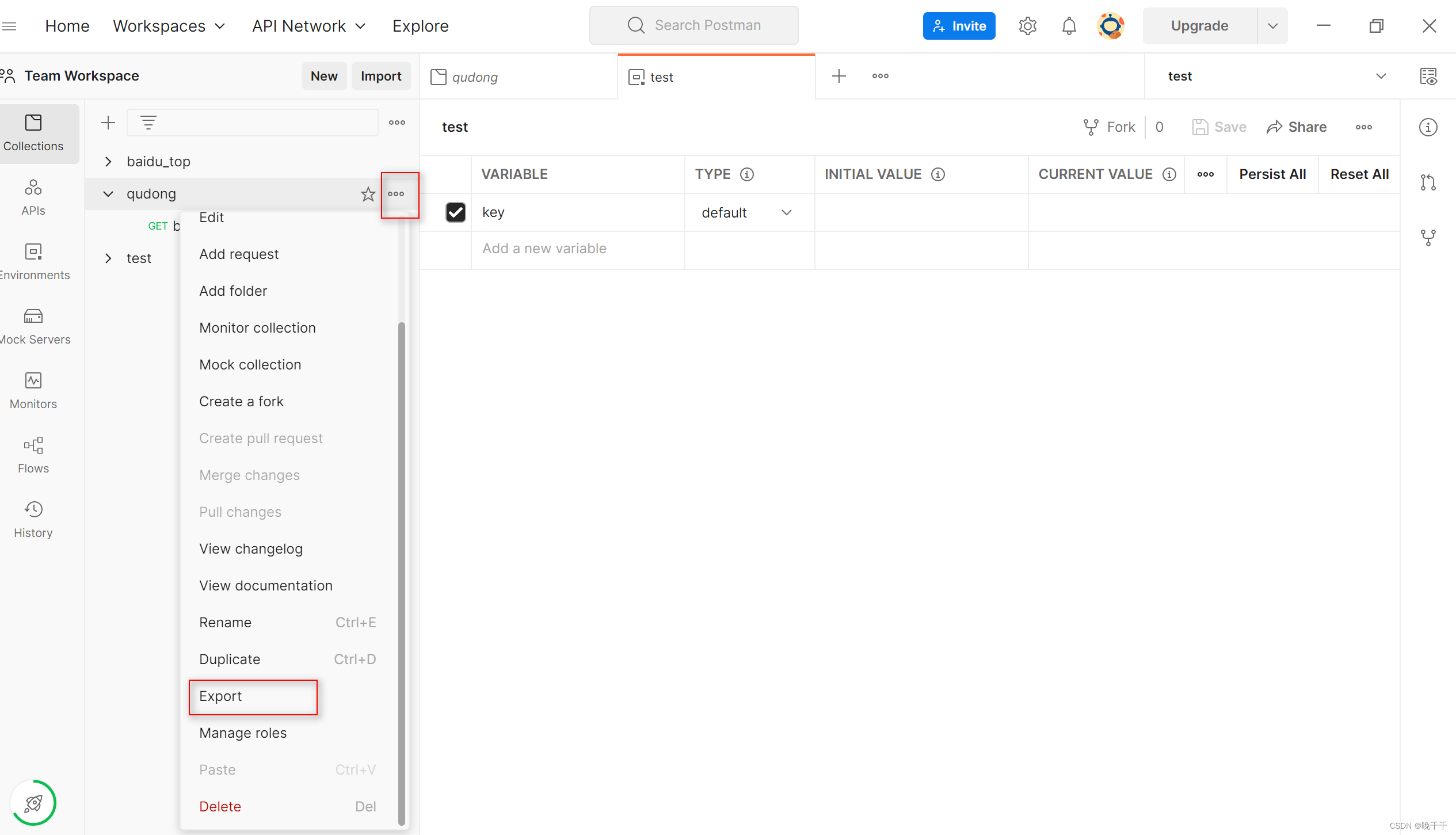Click the rocket bootcamp icon
The image size is (1456, 835).
(33, 803)
